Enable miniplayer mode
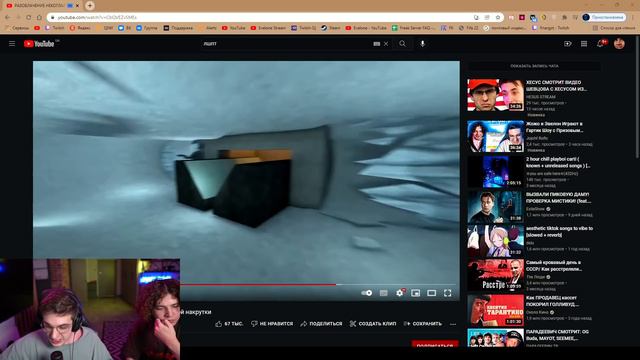The image size is (640, 360). (416, 293)
